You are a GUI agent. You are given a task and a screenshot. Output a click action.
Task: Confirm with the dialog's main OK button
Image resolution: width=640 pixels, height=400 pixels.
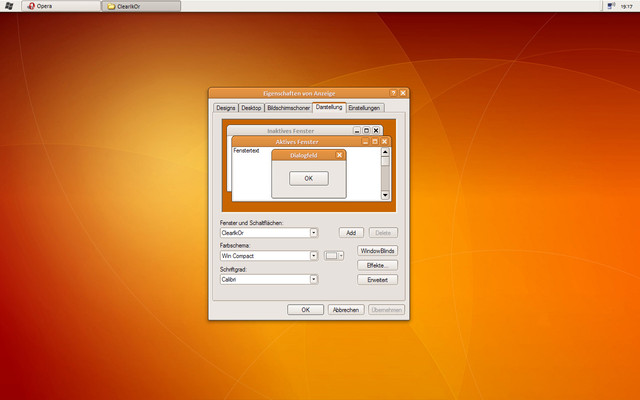coord(305,310)
